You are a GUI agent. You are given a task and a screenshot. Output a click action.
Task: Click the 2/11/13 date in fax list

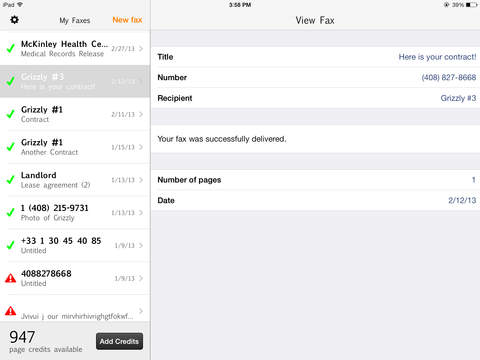[x=123, y=114]
